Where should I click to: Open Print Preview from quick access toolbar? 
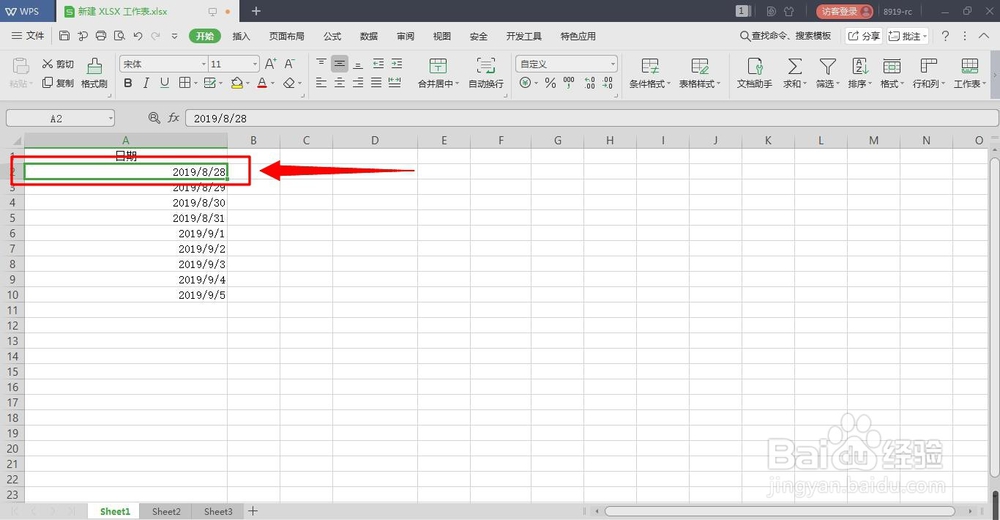click(119, 36)
